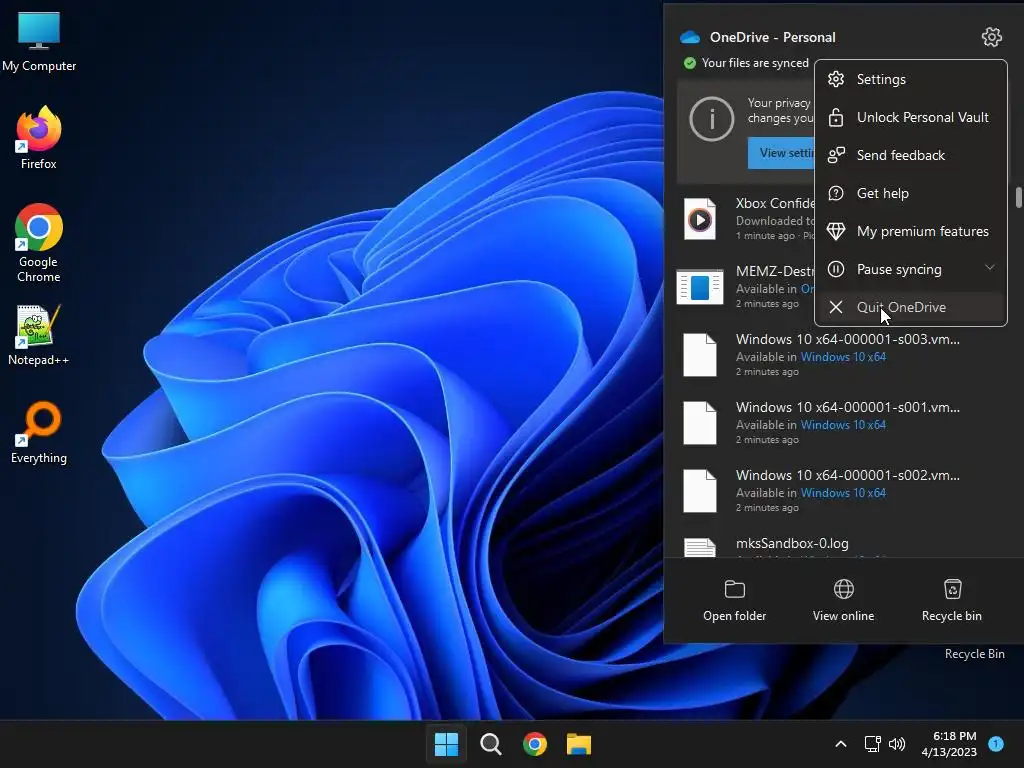This screenshot has width=1024, height=768.
Task: Open Windows 10 x64-000001-s002.vm file icon
Action: [699, 491]
